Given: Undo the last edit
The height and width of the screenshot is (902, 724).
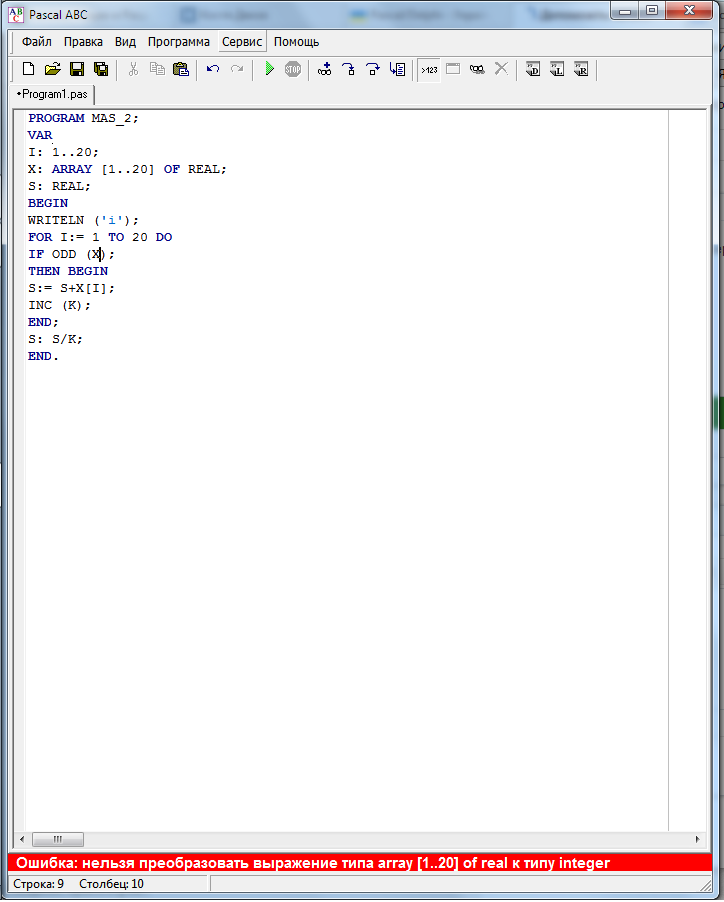Looking at the screenshot, I should click(x=212, y=69).
